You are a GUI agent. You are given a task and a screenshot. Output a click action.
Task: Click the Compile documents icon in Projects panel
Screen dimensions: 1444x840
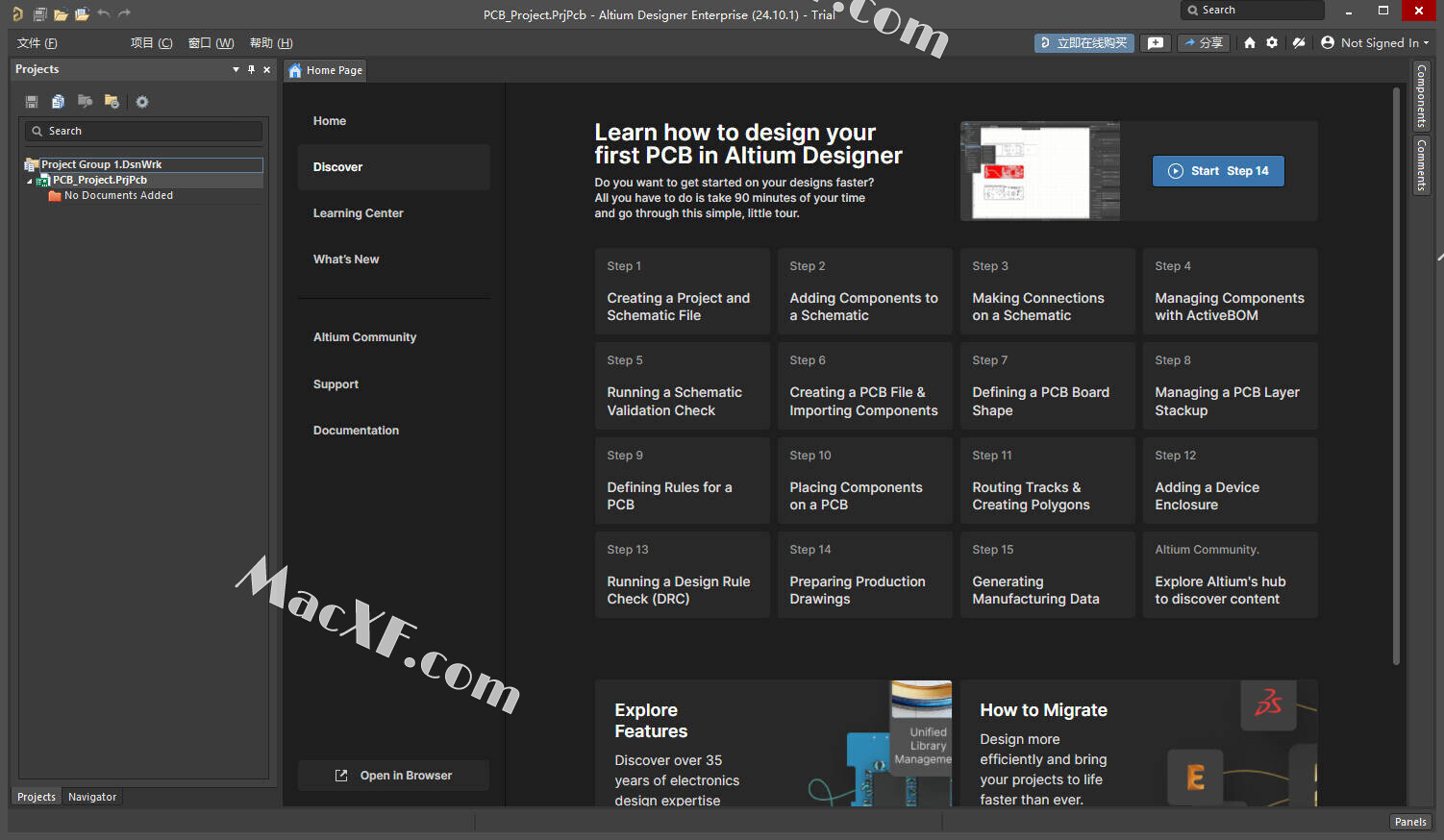[58, 102]
